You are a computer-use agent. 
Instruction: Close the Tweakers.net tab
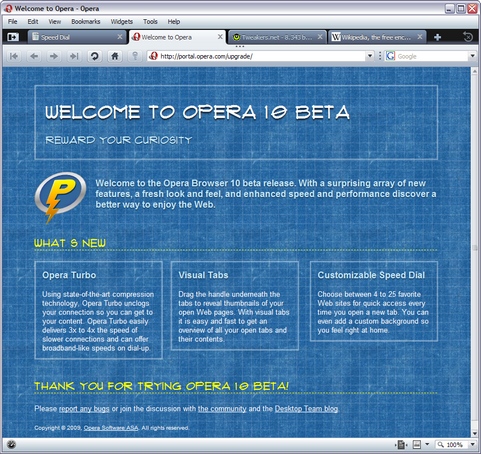pyautogui.click(x=320, y=37)
